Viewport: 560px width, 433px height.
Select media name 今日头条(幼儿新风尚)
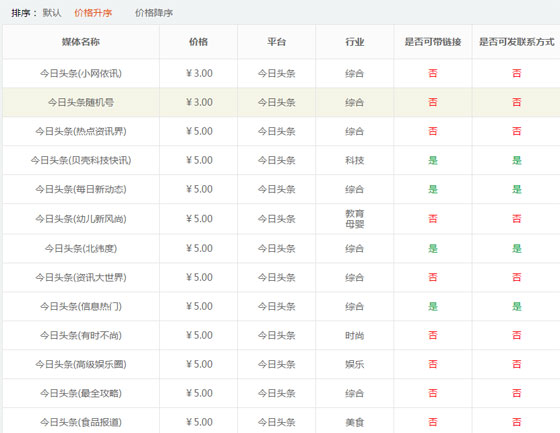[81, 219]
